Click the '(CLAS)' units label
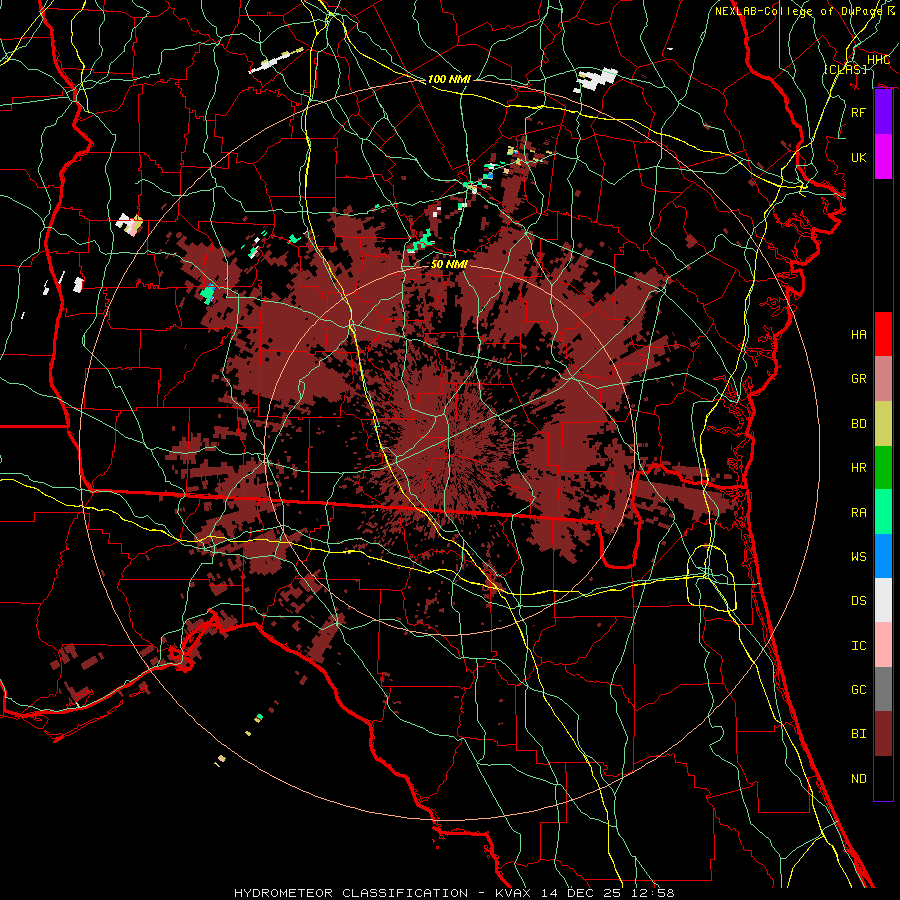This screenshot has height=900, width=900. (x=845, y=69)
